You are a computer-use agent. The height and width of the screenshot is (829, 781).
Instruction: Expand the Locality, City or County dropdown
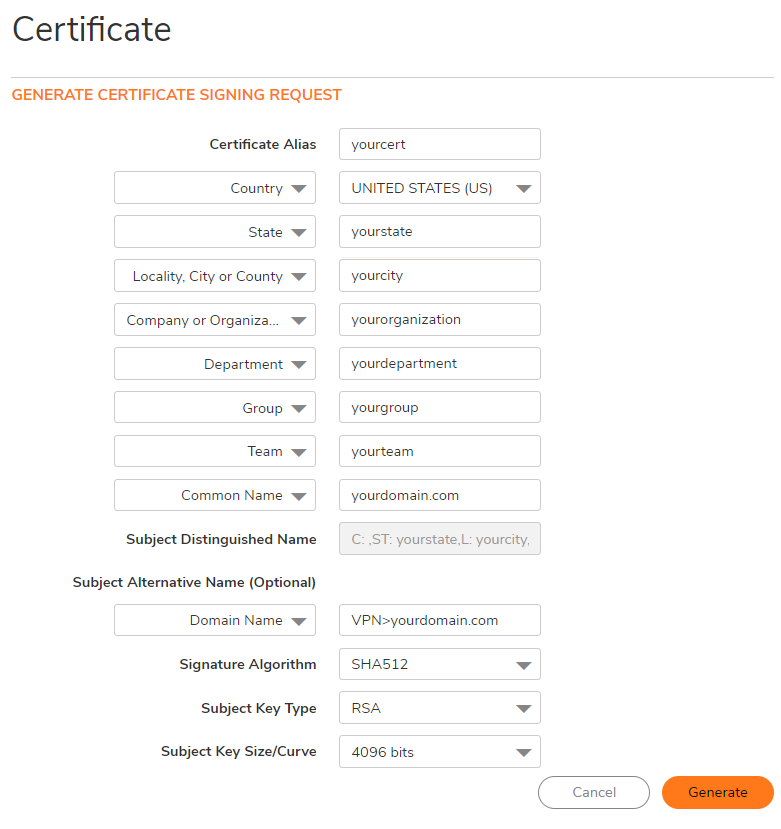click(x=215, y=276)
